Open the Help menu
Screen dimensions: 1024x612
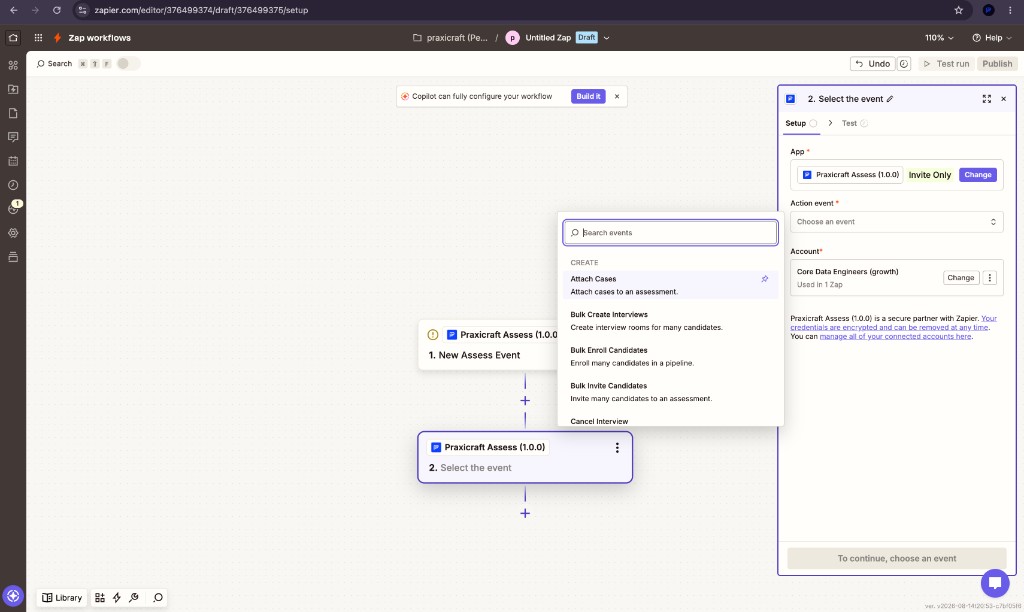coord(991,38)
